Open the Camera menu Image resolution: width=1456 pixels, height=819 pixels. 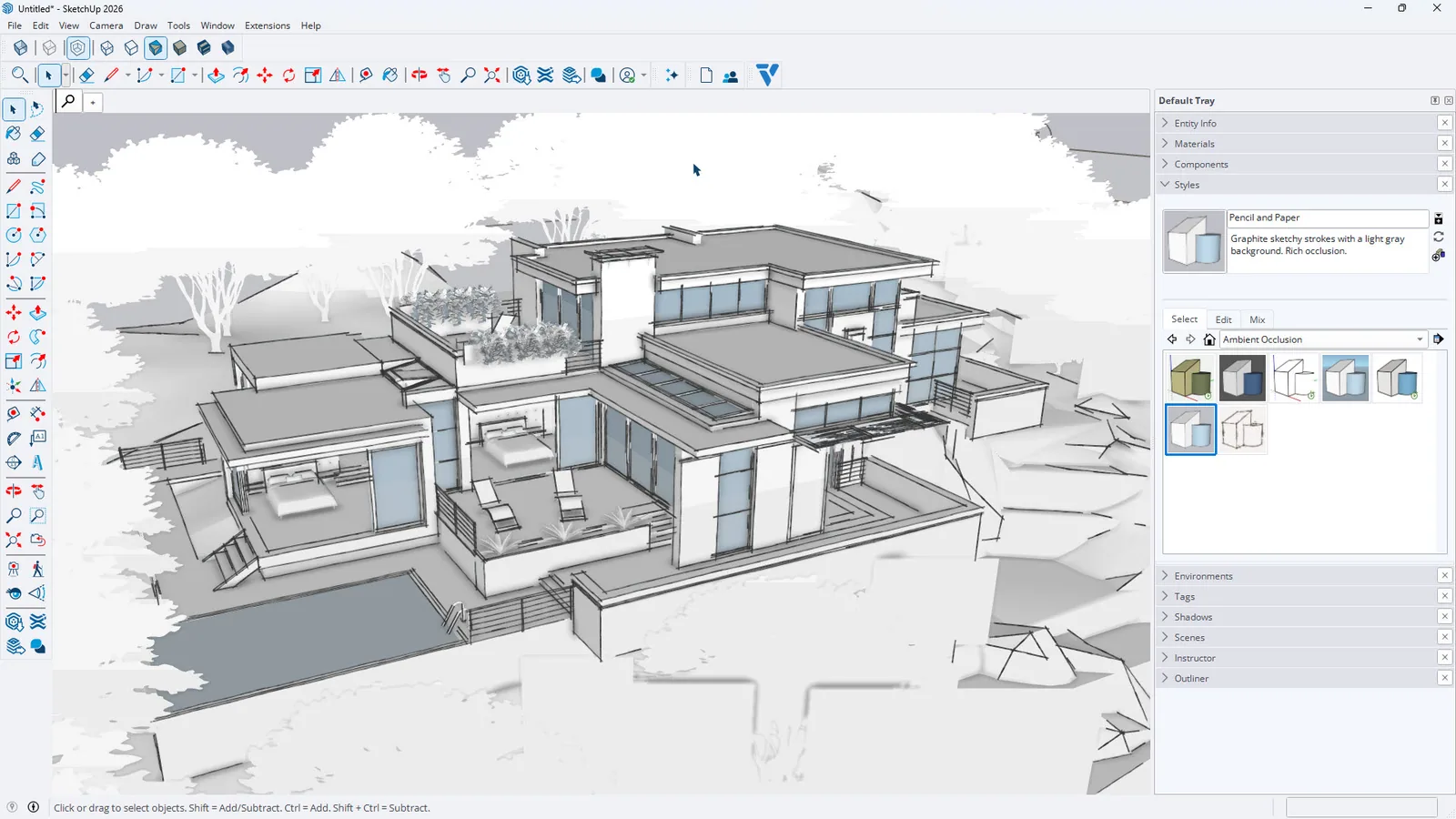tap(106, 25)
